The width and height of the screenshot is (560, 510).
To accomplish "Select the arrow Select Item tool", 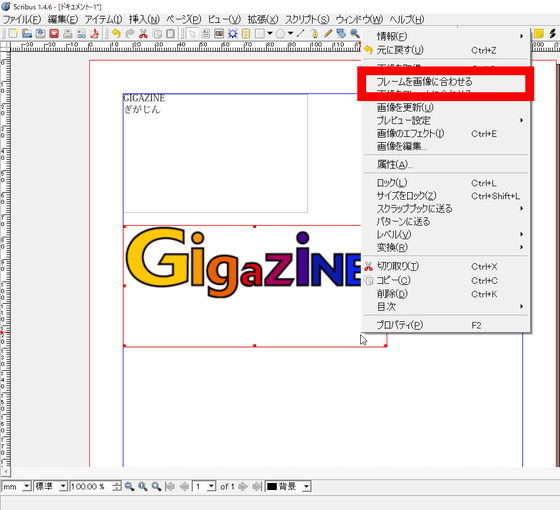I will click(x=192, y=34).
